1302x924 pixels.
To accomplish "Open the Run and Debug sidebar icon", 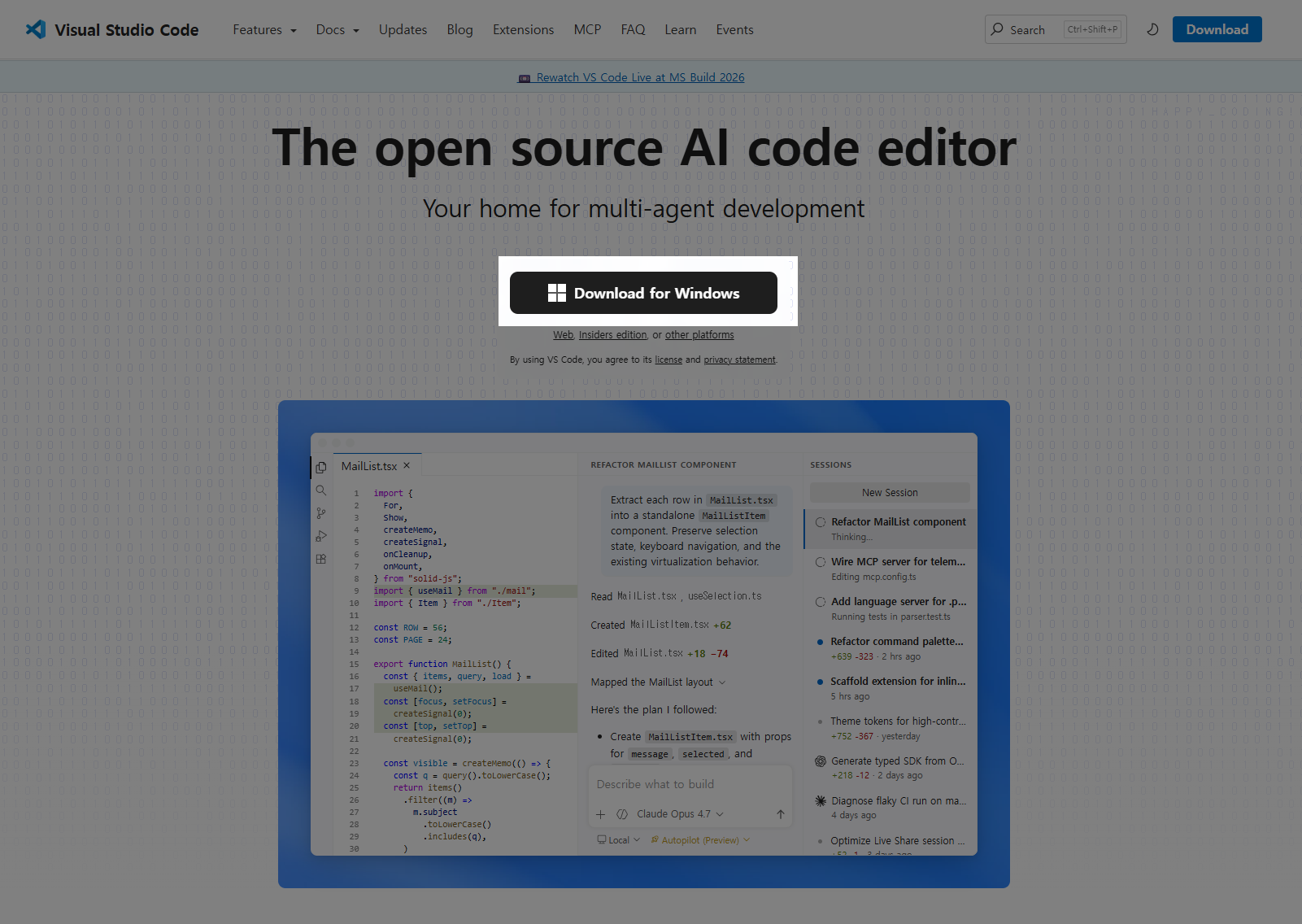I will tap(321, 536).
